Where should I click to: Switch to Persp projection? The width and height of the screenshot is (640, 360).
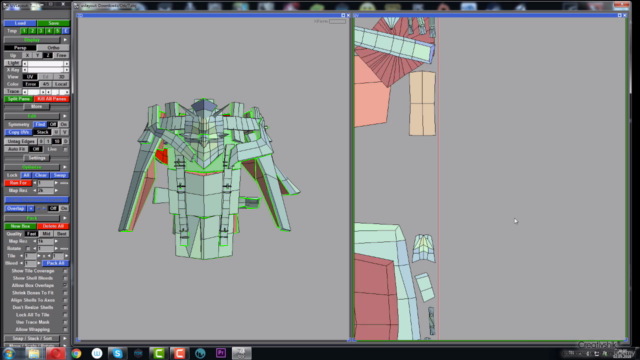coord(20,48)
